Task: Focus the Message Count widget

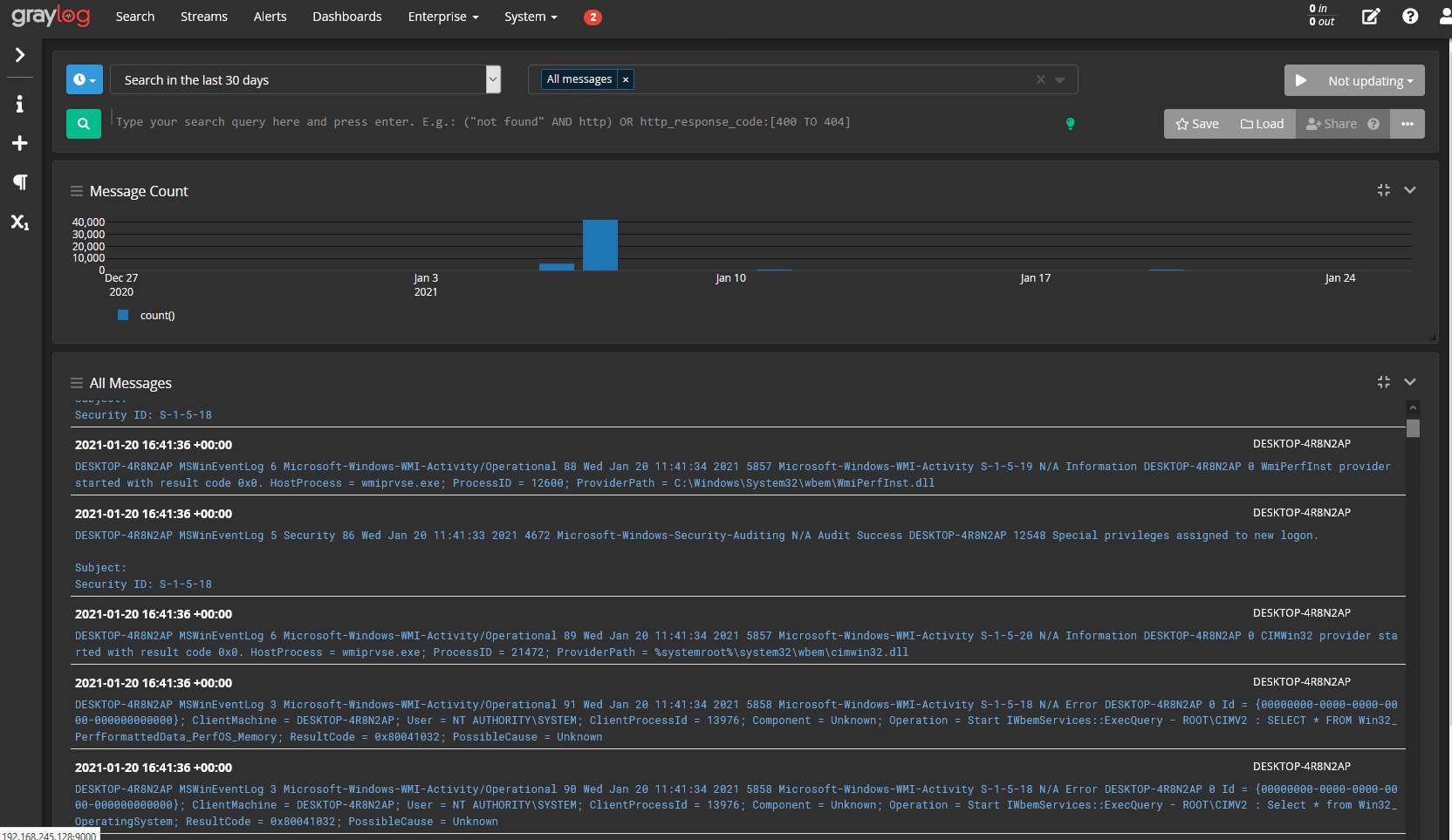Action: coord(1383,190)
